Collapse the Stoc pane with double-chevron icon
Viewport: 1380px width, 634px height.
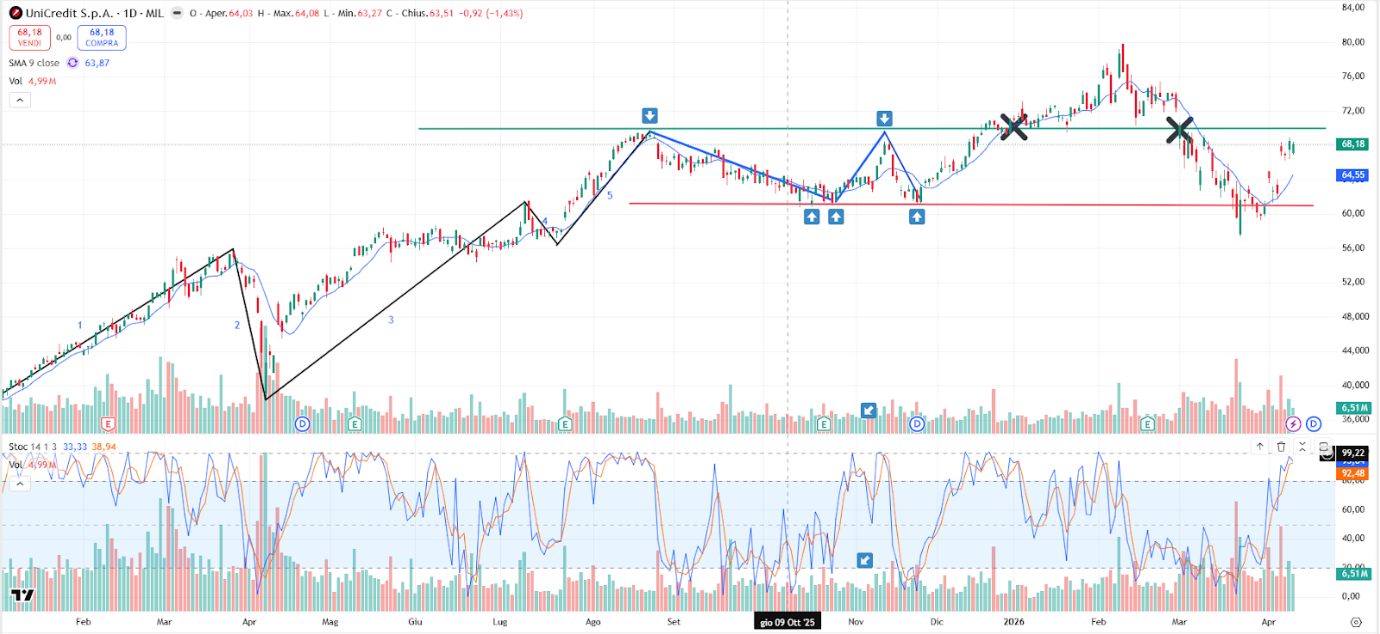click(1302, 447)
